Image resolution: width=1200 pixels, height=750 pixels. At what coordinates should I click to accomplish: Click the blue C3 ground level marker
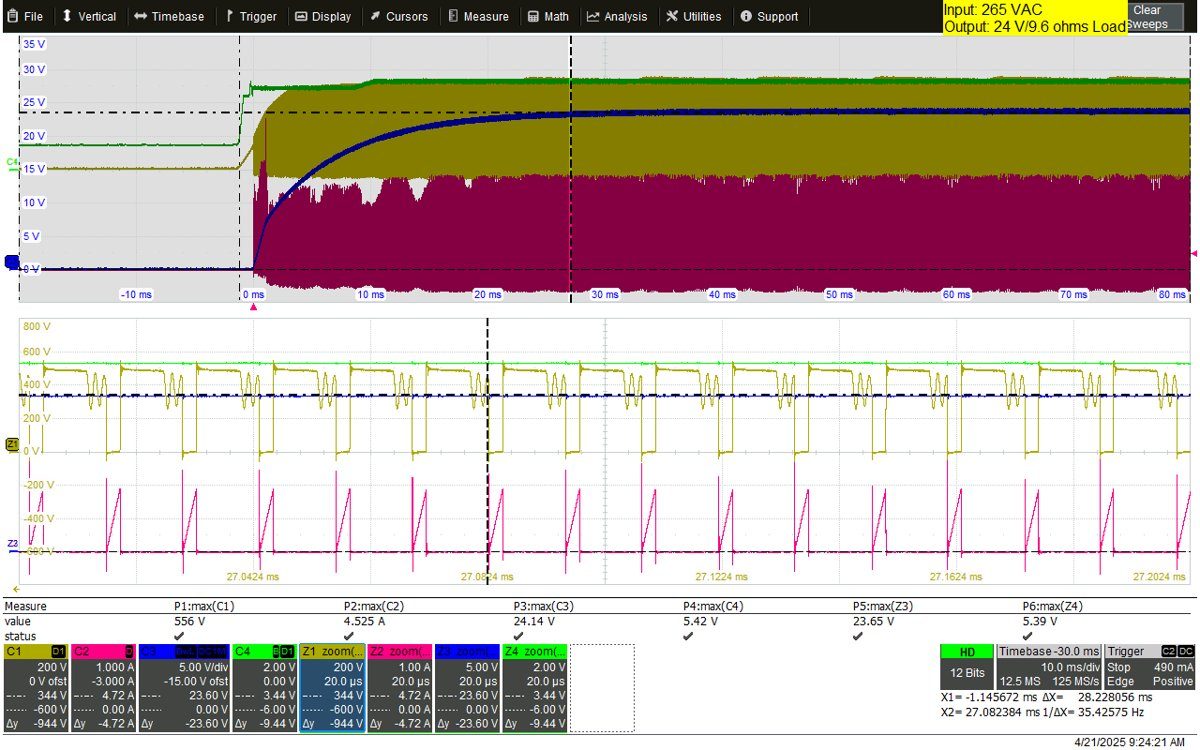[x=12, y=262]
